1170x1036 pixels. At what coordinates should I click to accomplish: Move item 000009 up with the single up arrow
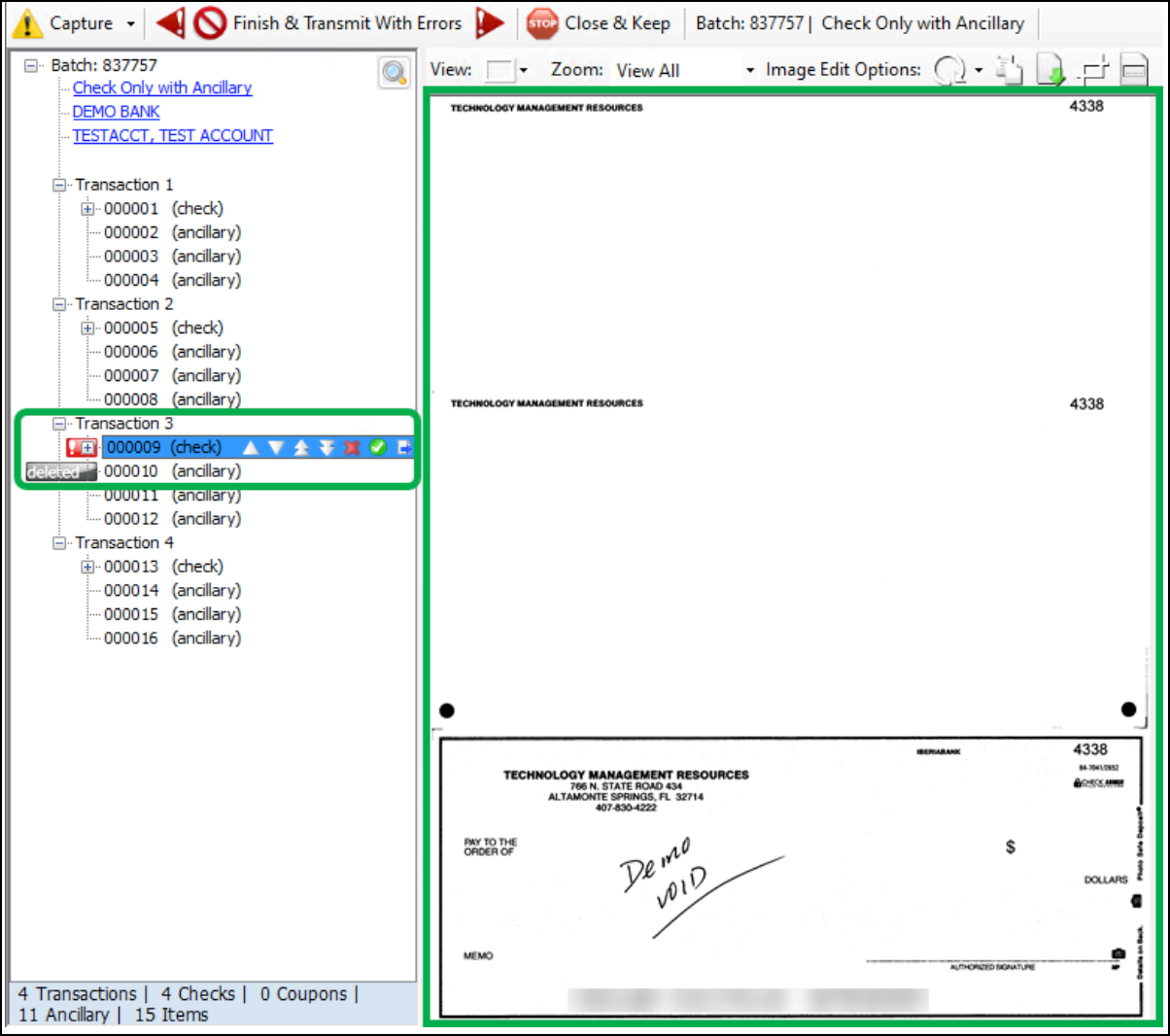click(x=251, y=447)
